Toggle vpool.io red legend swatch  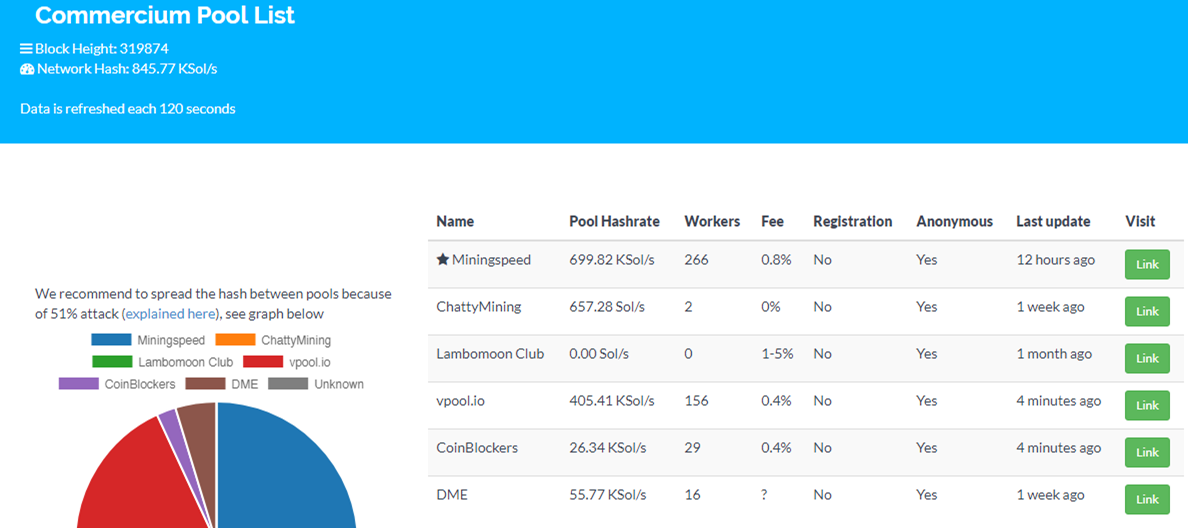[x=262, y=362]
